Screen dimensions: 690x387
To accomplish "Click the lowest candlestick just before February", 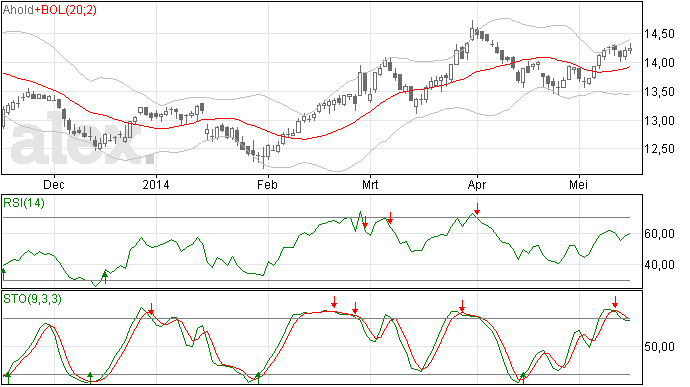I will coord(263,157).
